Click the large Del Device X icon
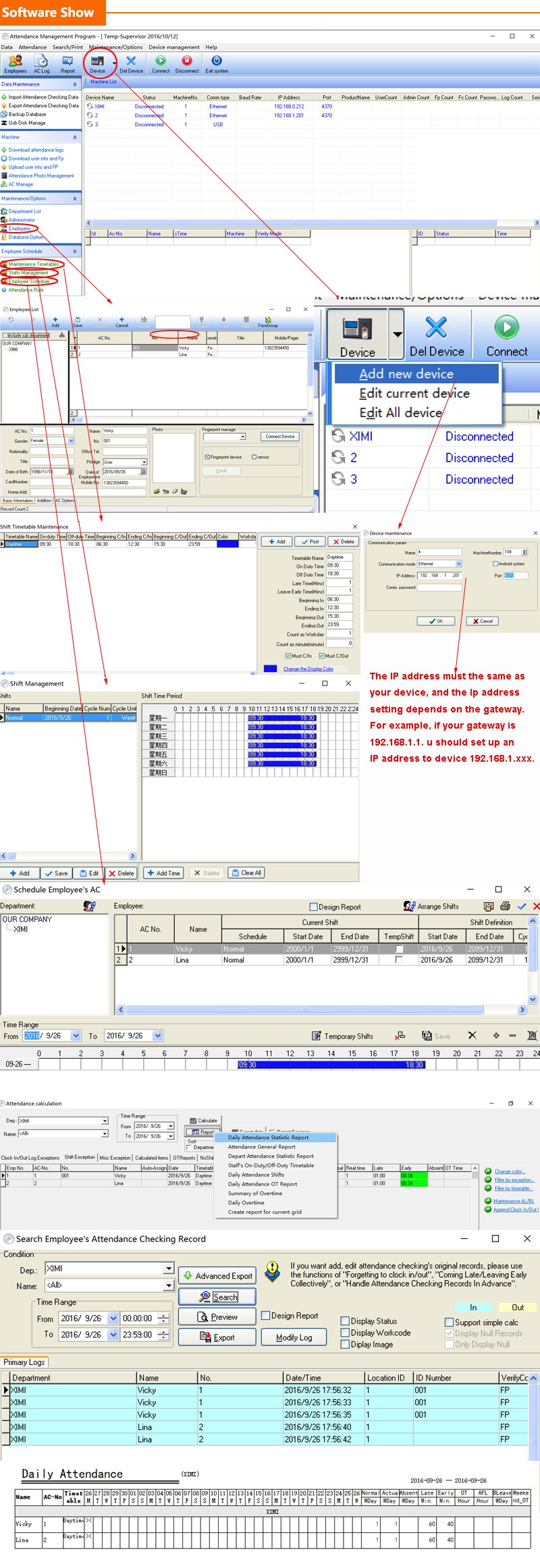The image size is (540, 1568). (437, 327)
